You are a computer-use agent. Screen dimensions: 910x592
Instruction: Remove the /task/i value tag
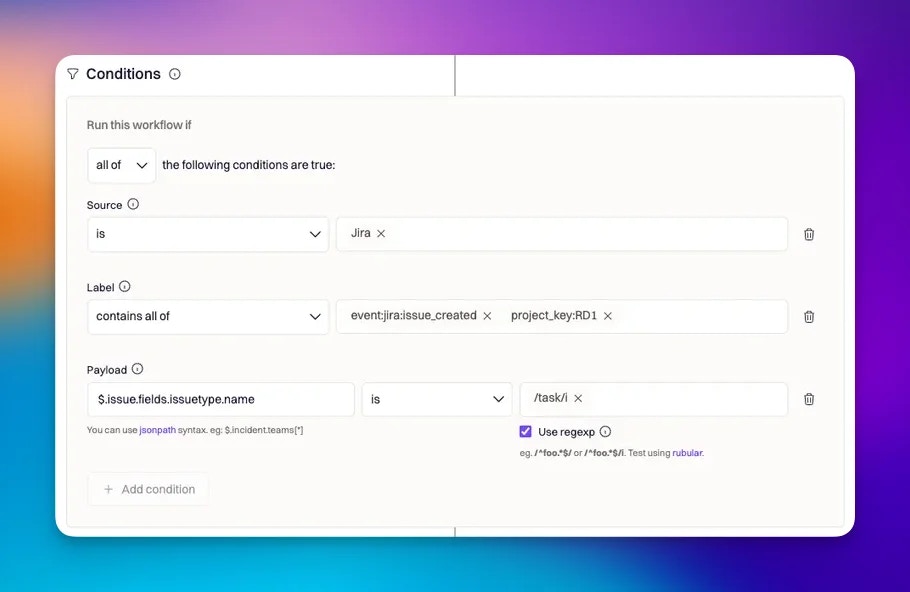tap(578, 398)
